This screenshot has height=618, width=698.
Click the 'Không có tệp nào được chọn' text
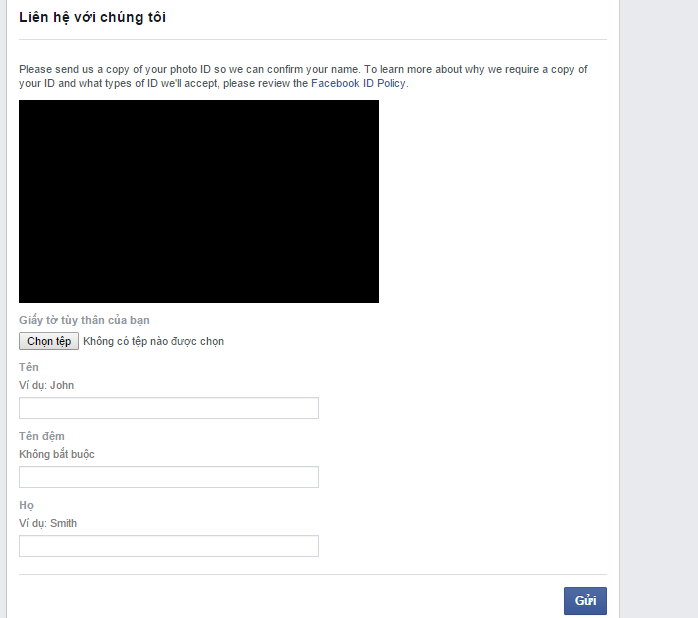click(154, 342)
